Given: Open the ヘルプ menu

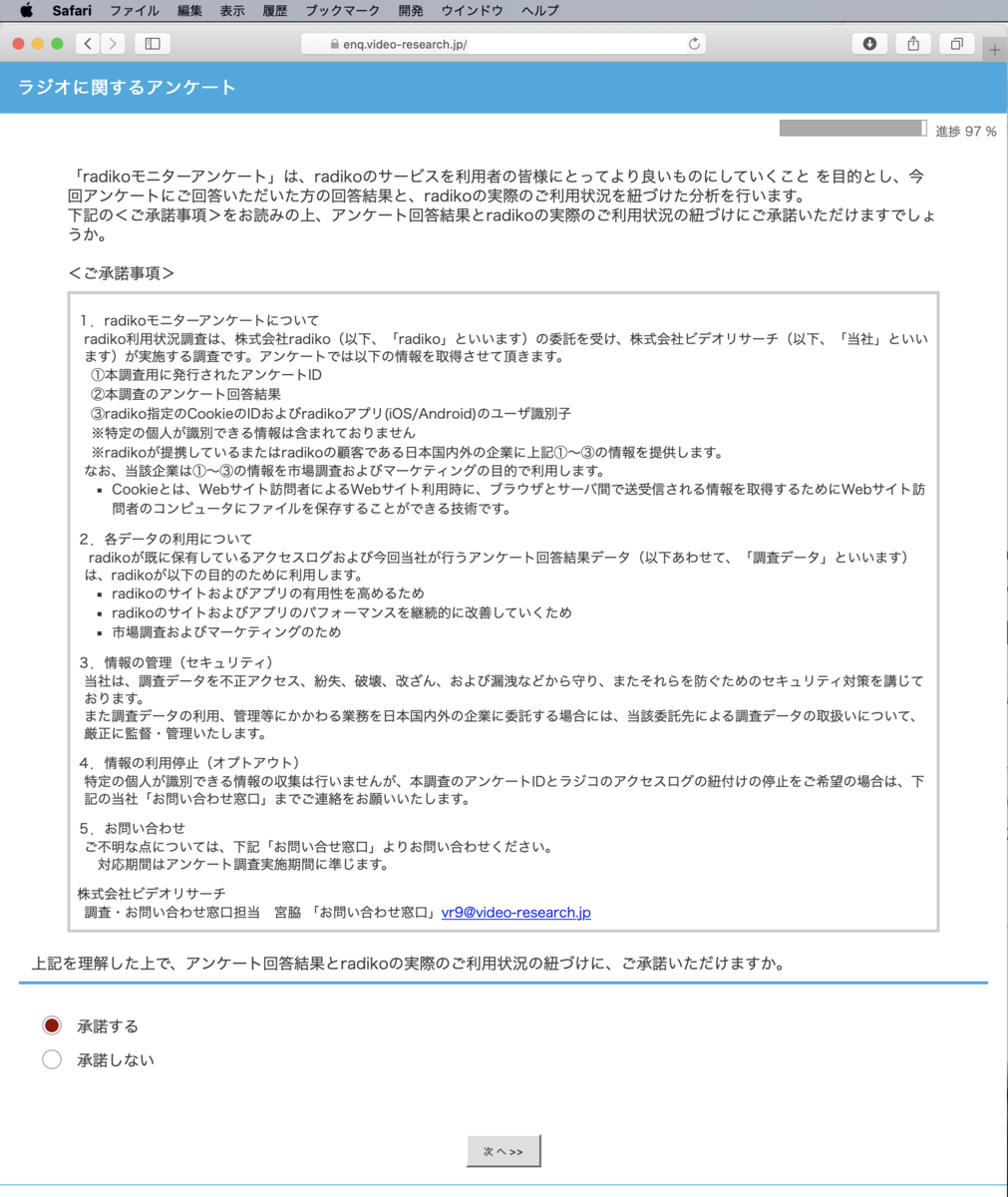Looking at the screenshot, I should pyautogui.click(x=539, y=11).
